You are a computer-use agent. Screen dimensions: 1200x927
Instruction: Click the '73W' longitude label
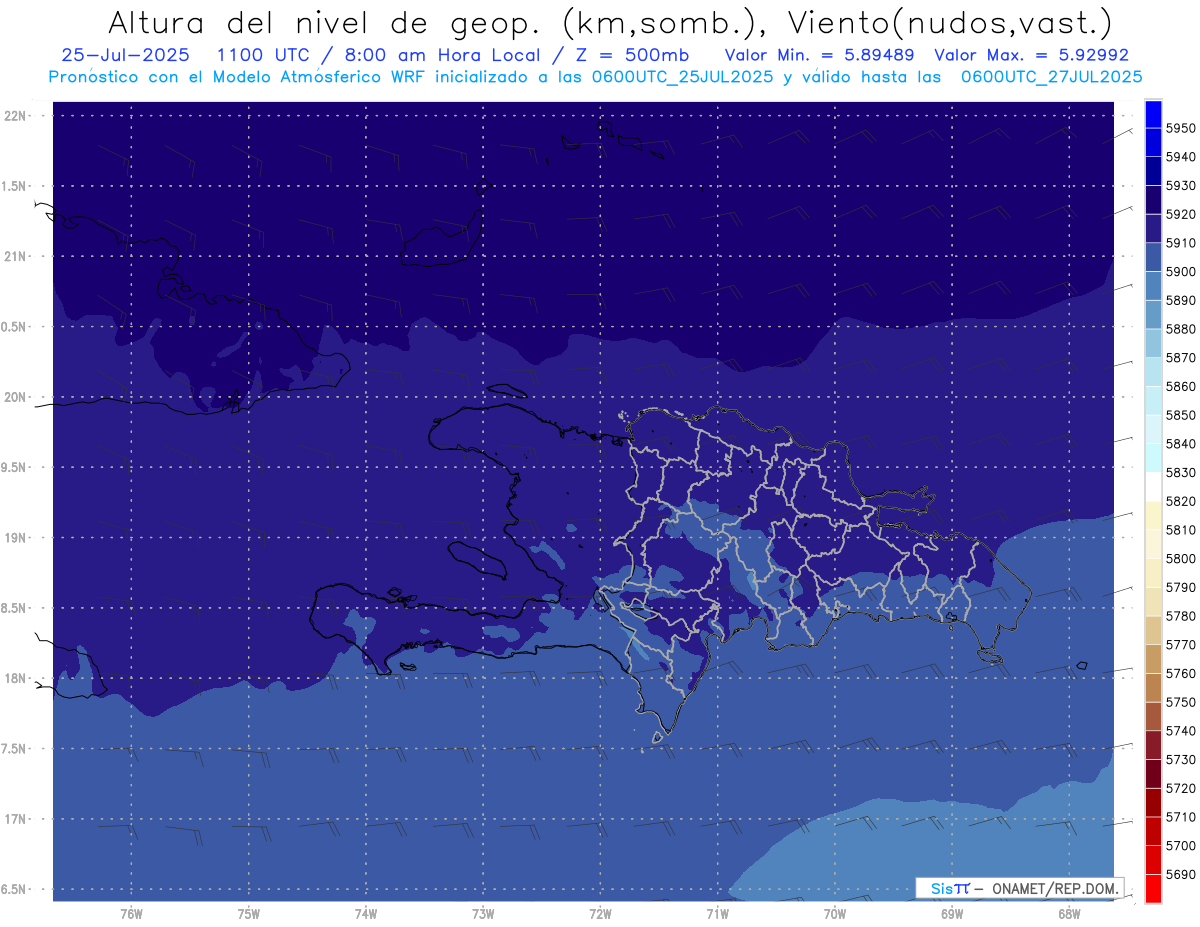coord(483,913)
